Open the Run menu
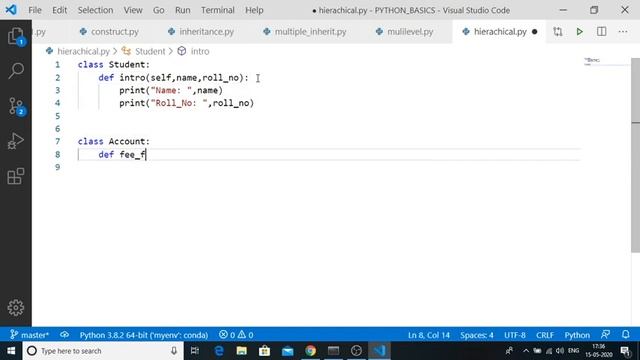This screenshot has width=640, height=360. point(182,10)
